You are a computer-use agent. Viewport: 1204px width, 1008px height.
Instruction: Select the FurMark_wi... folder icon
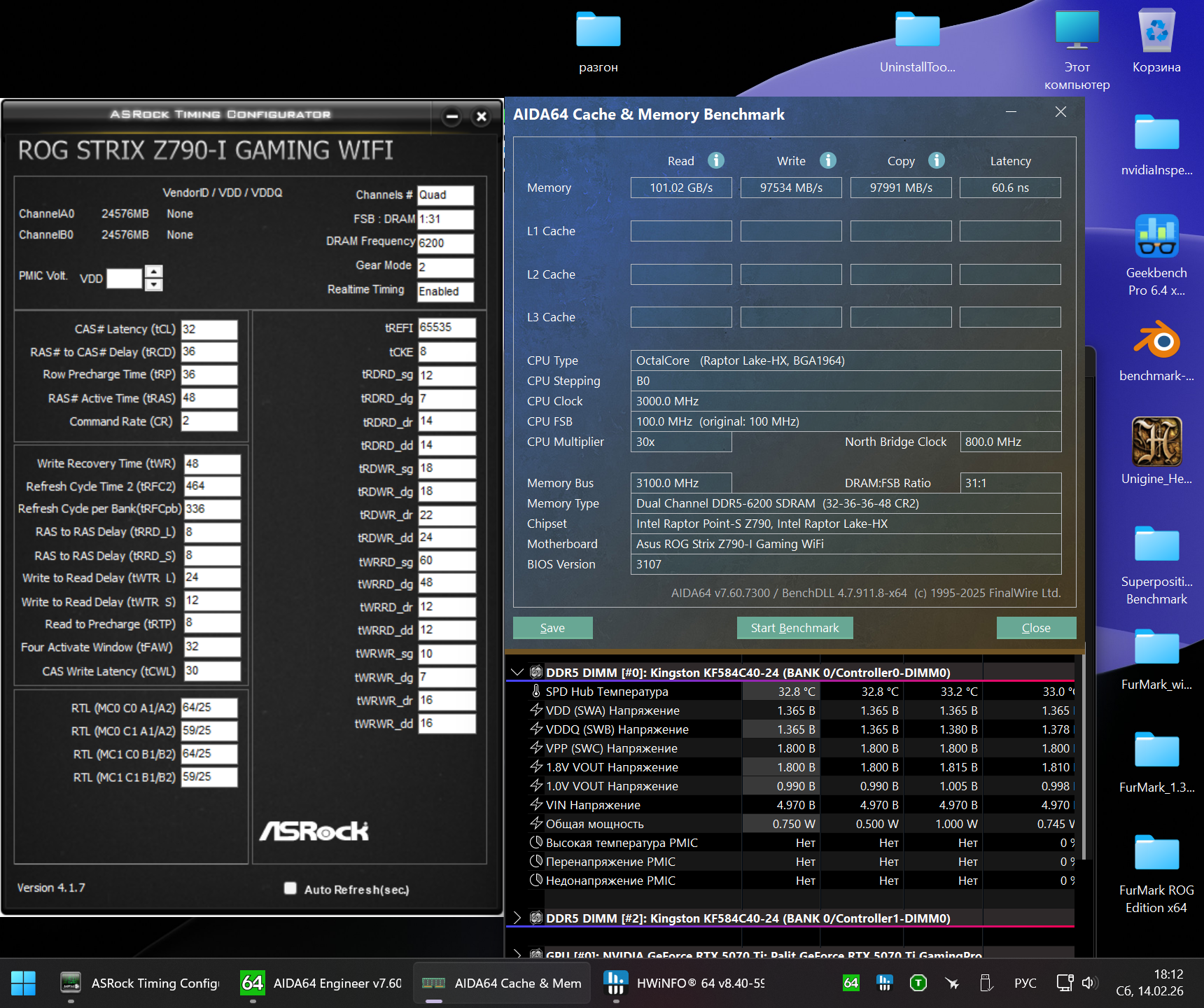1156,659
